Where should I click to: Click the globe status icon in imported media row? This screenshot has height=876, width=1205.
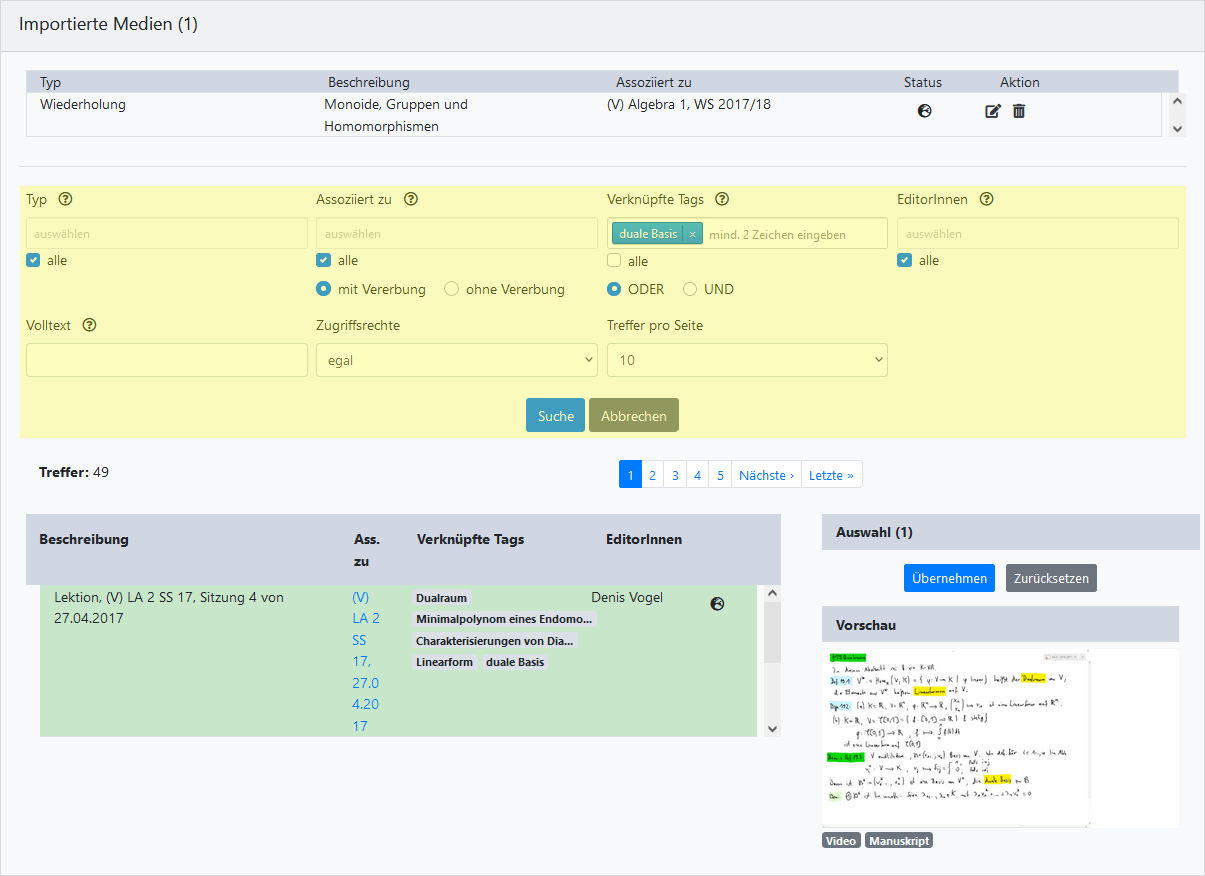coord(925,111)
